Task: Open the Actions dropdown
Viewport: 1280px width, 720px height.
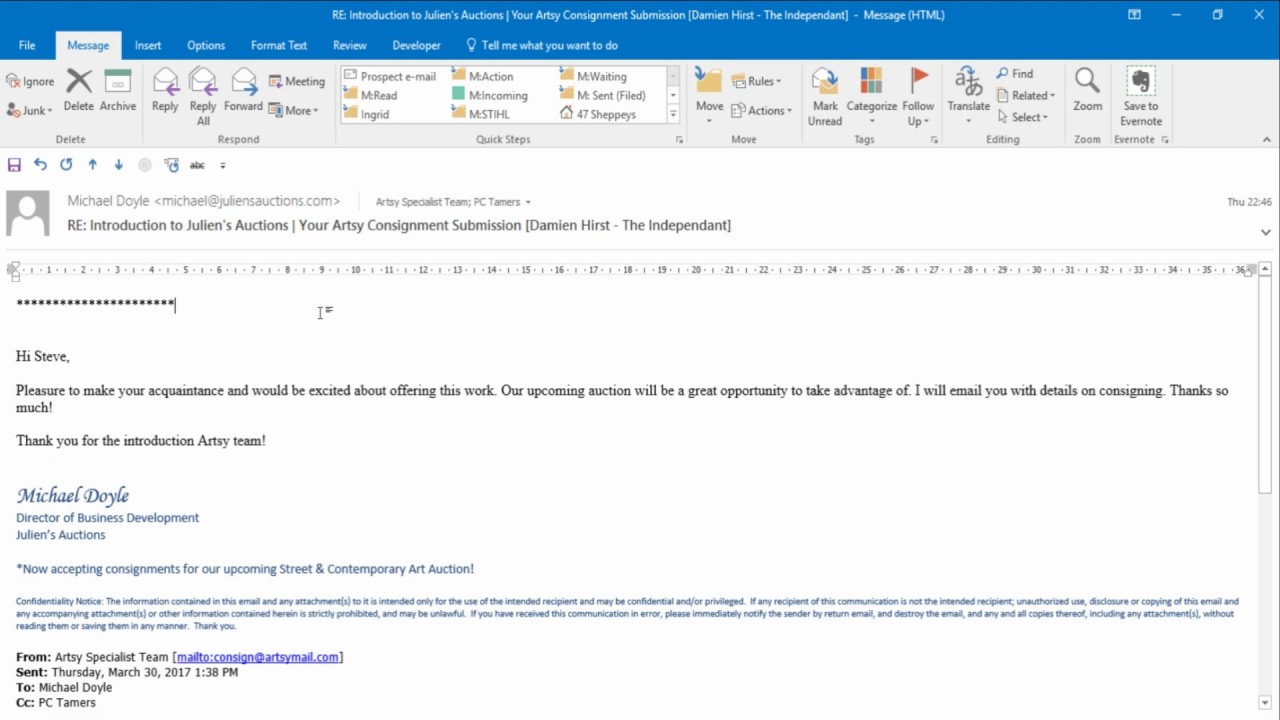Action: [x=761, y=110]
